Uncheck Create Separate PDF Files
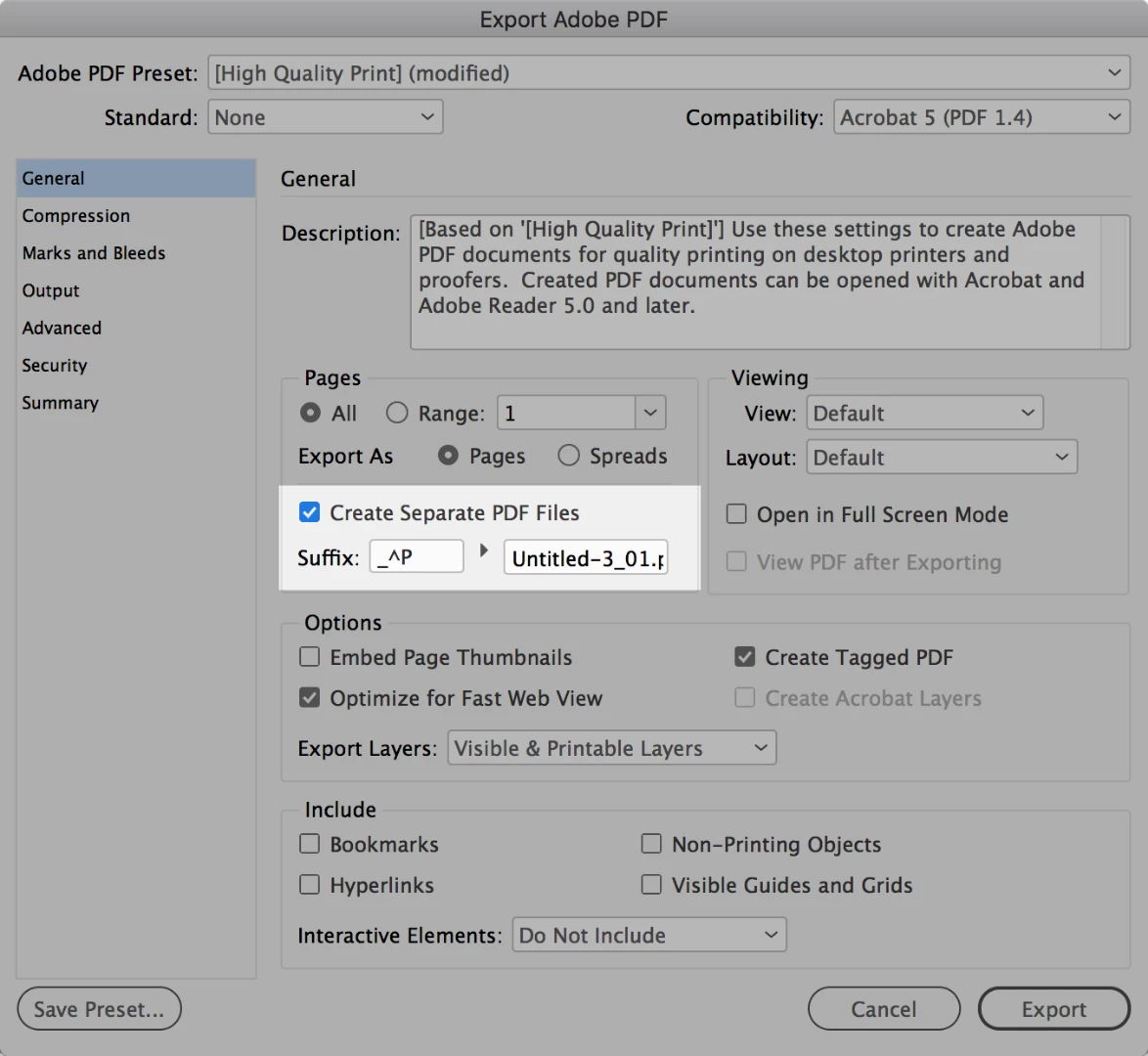 click(310, 512)
